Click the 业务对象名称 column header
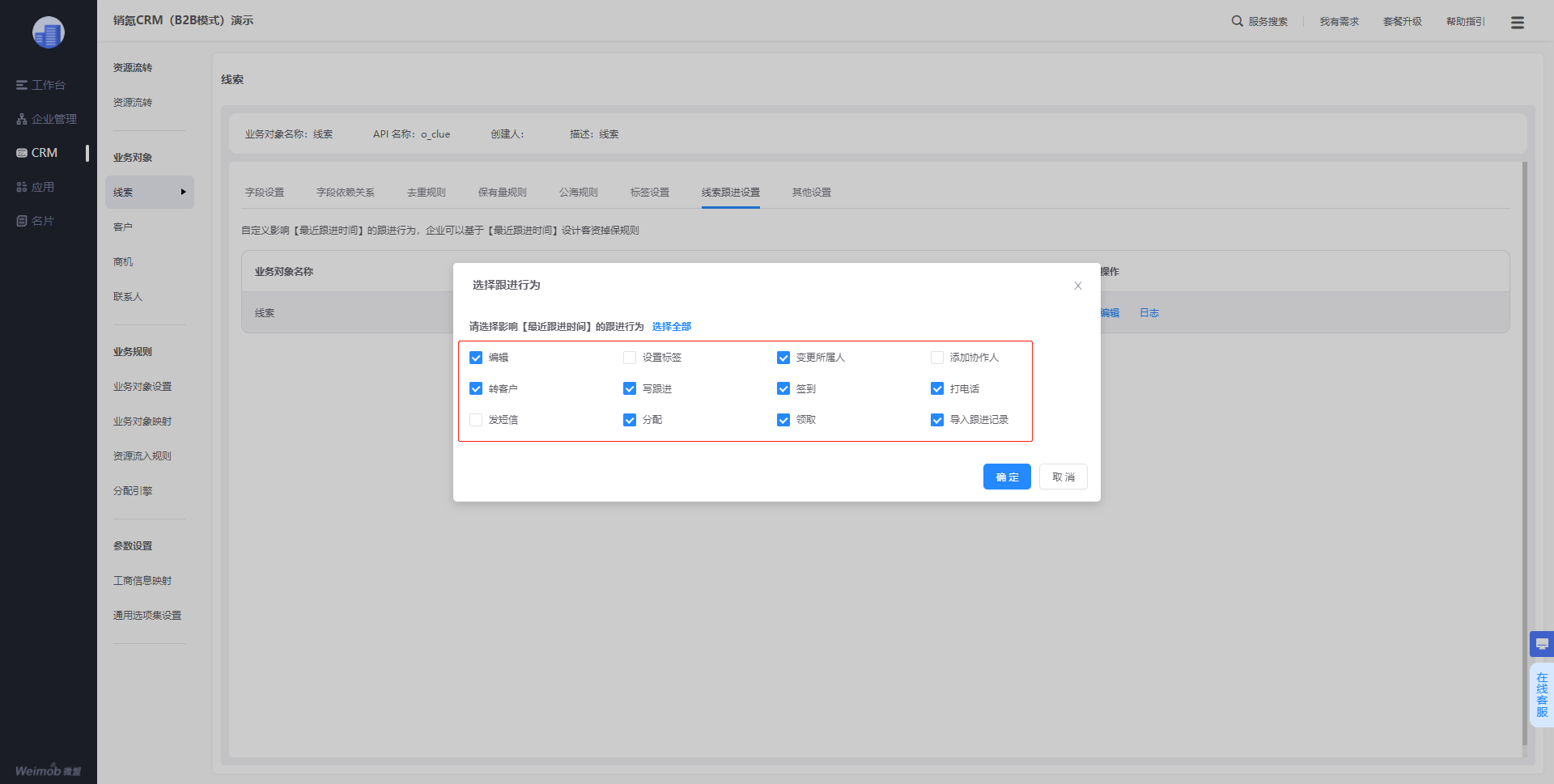The image size is (1554, 784). point(284,272)
